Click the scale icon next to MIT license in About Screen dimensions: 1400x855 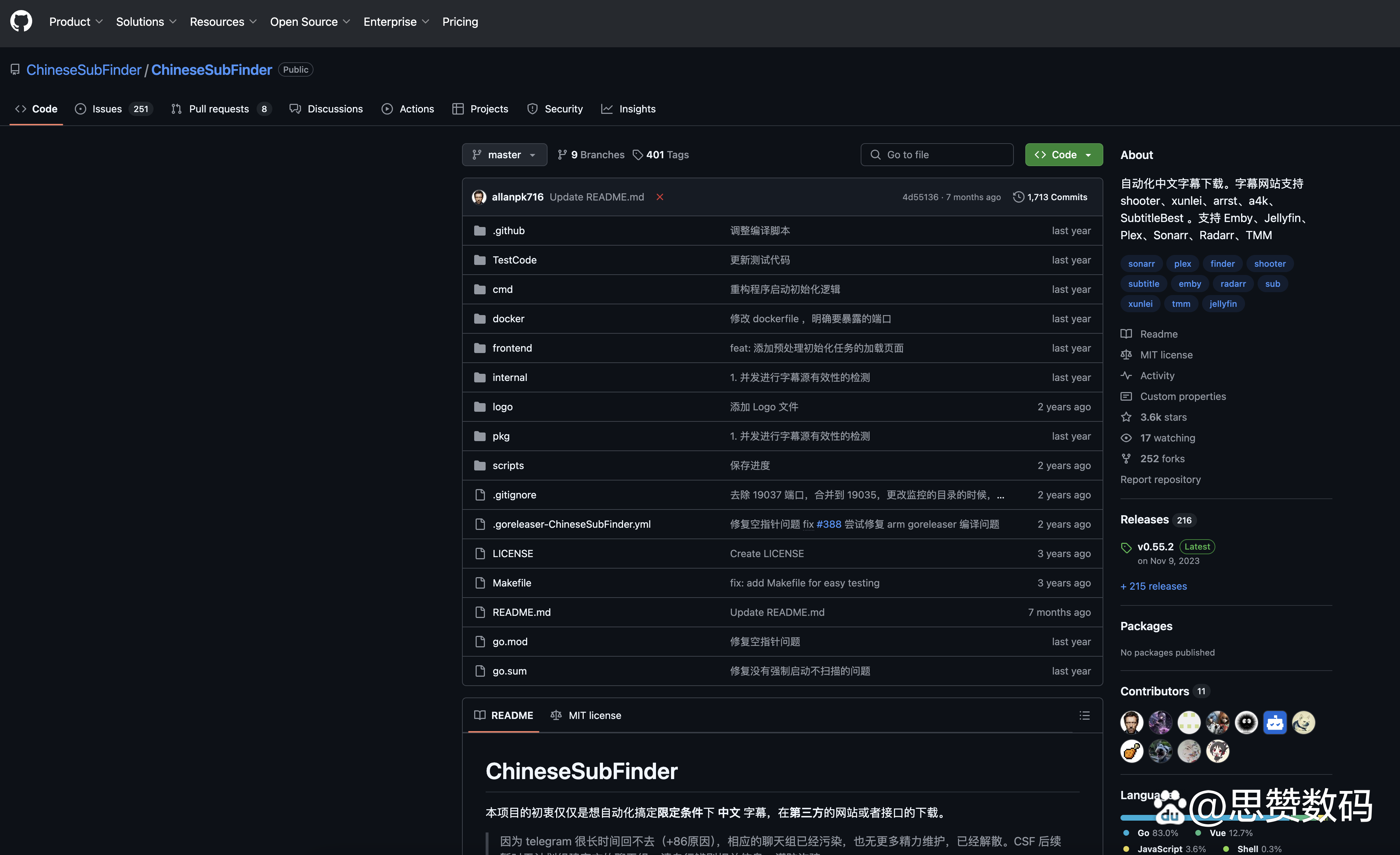1126,355
